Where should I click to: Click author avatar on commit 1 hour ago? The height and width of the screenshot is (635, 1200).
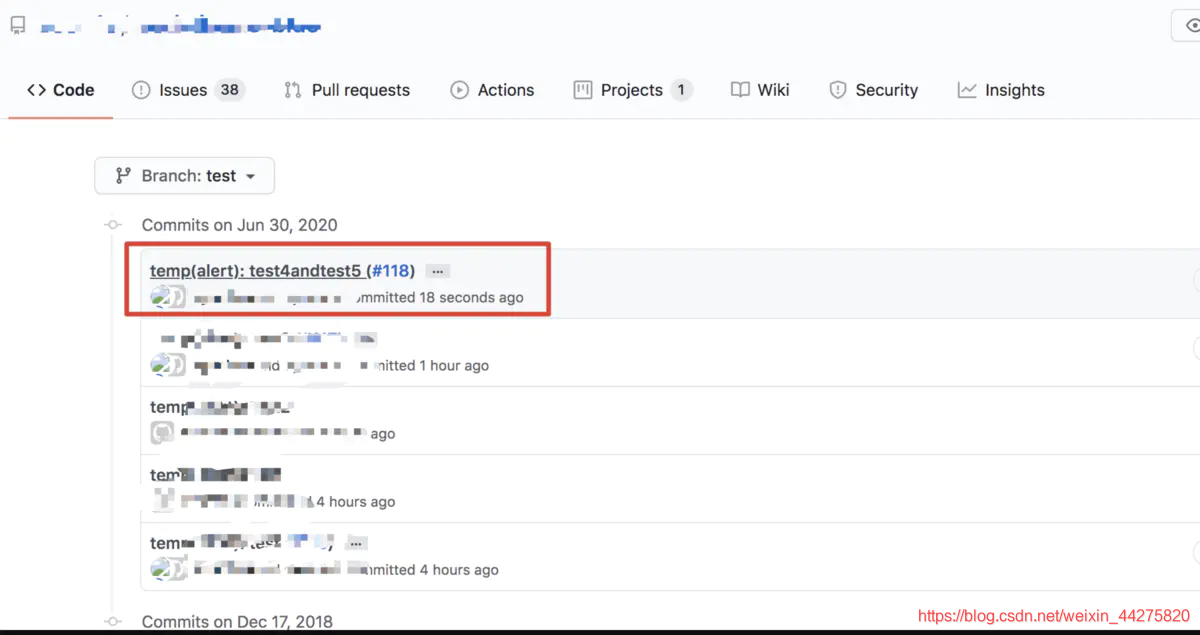168,365
